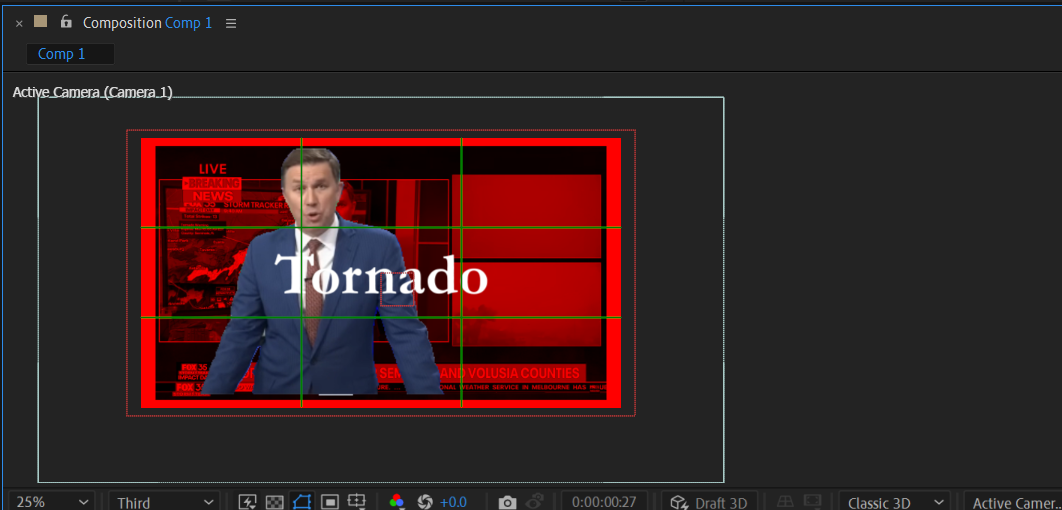Open the Composition panel hamburger menu
Image resolution: width=1062 pixels, height=510 pixels.
coord(231,24)
